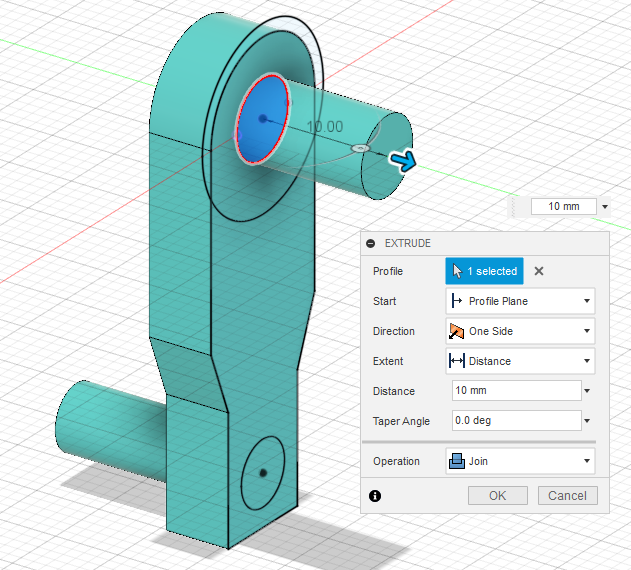Click the Join operation icon
Screen dimensions: 631x570
[457, 461]
